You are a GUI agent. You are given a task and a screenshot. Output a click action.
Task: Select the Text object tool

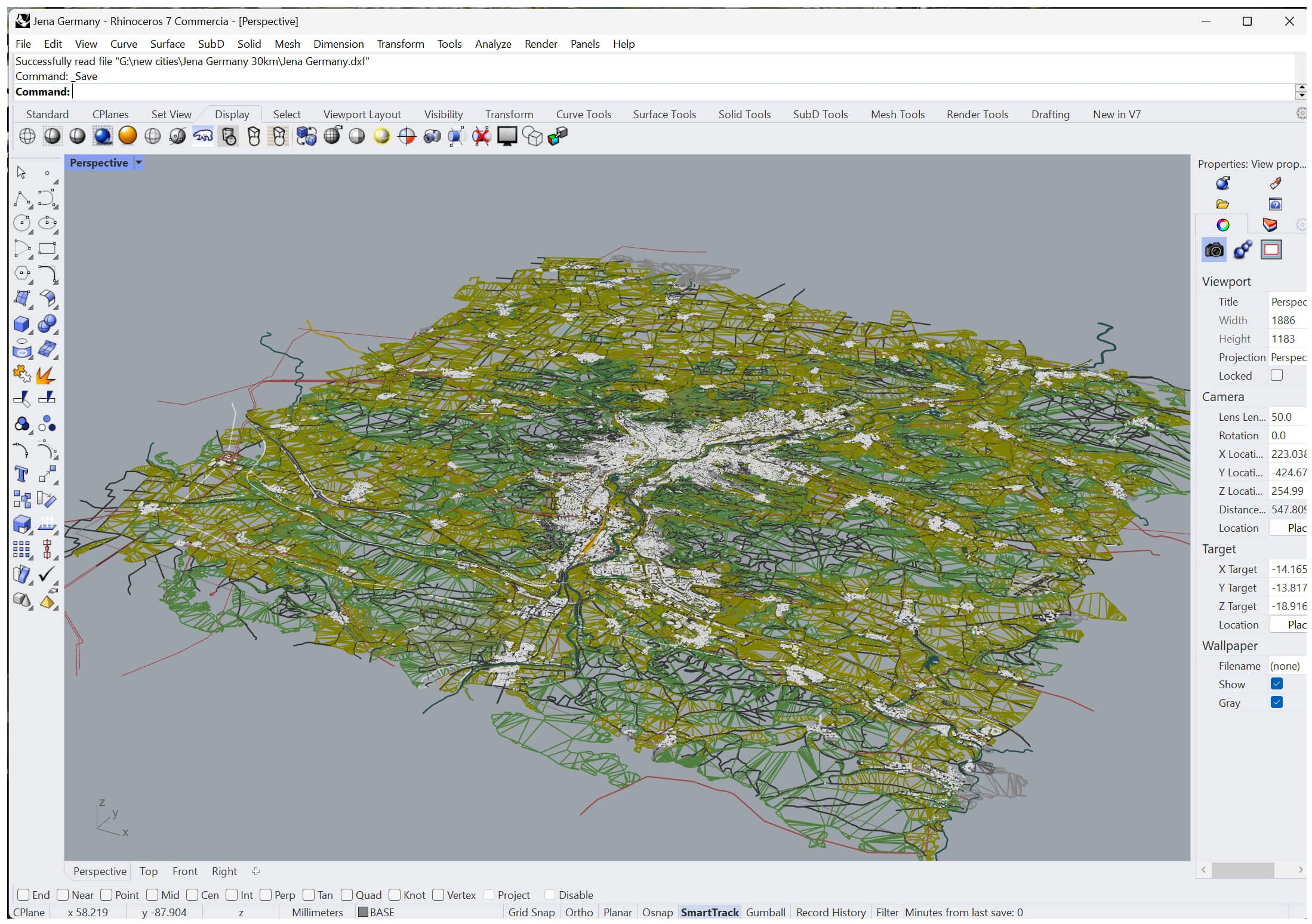(x=21, y=475)
